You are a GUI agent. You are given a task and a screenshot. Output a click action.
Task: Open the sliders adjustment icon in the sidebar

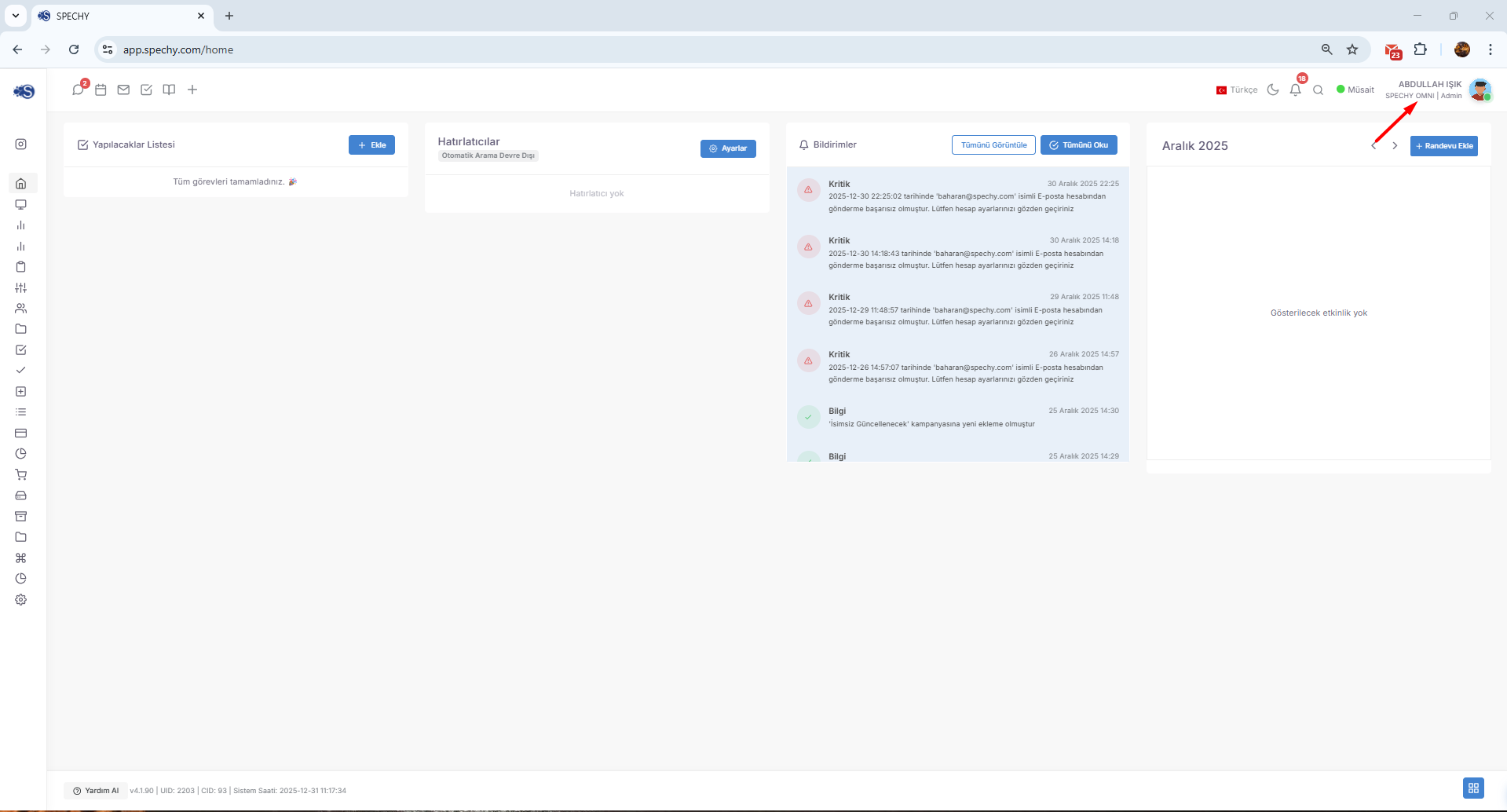(21, 287)
